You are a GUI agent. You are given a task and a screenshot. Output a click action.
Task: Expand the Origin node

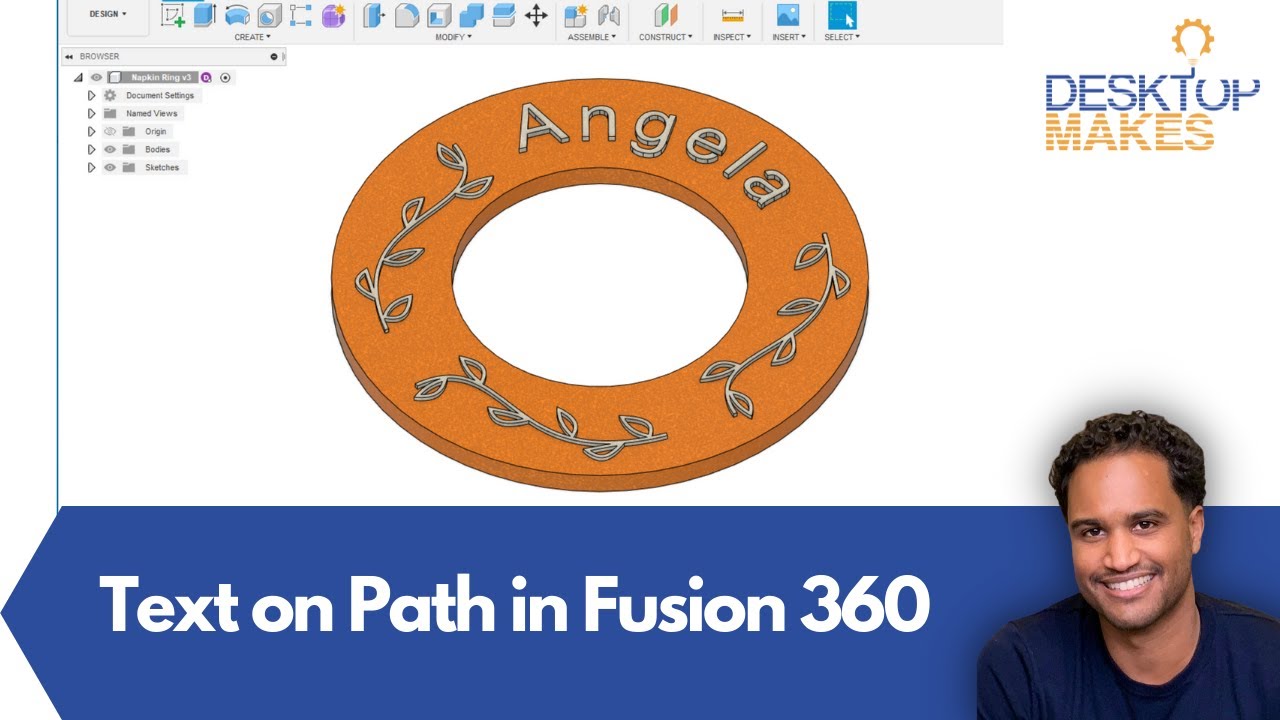[91, 131]
